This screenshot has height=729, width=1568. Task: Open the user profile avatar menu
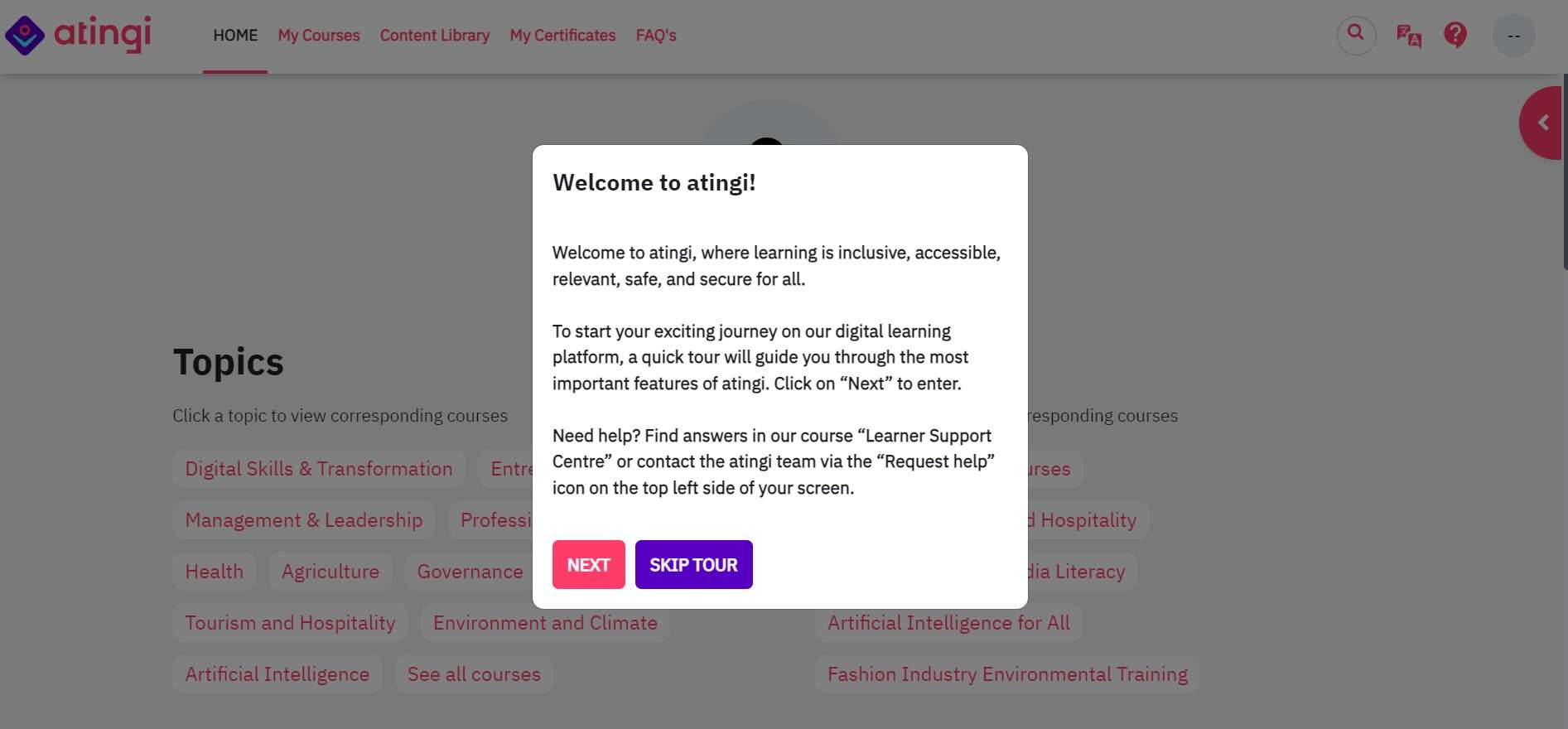[x=1513, y=36]
